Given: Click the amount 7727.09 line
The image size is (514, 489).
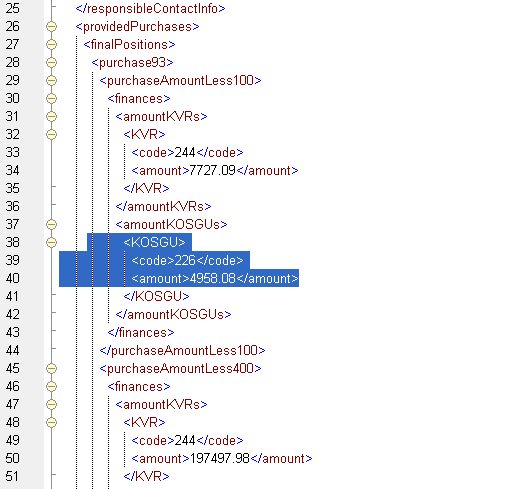Looking at the screenshot, I should coord(215,171).
